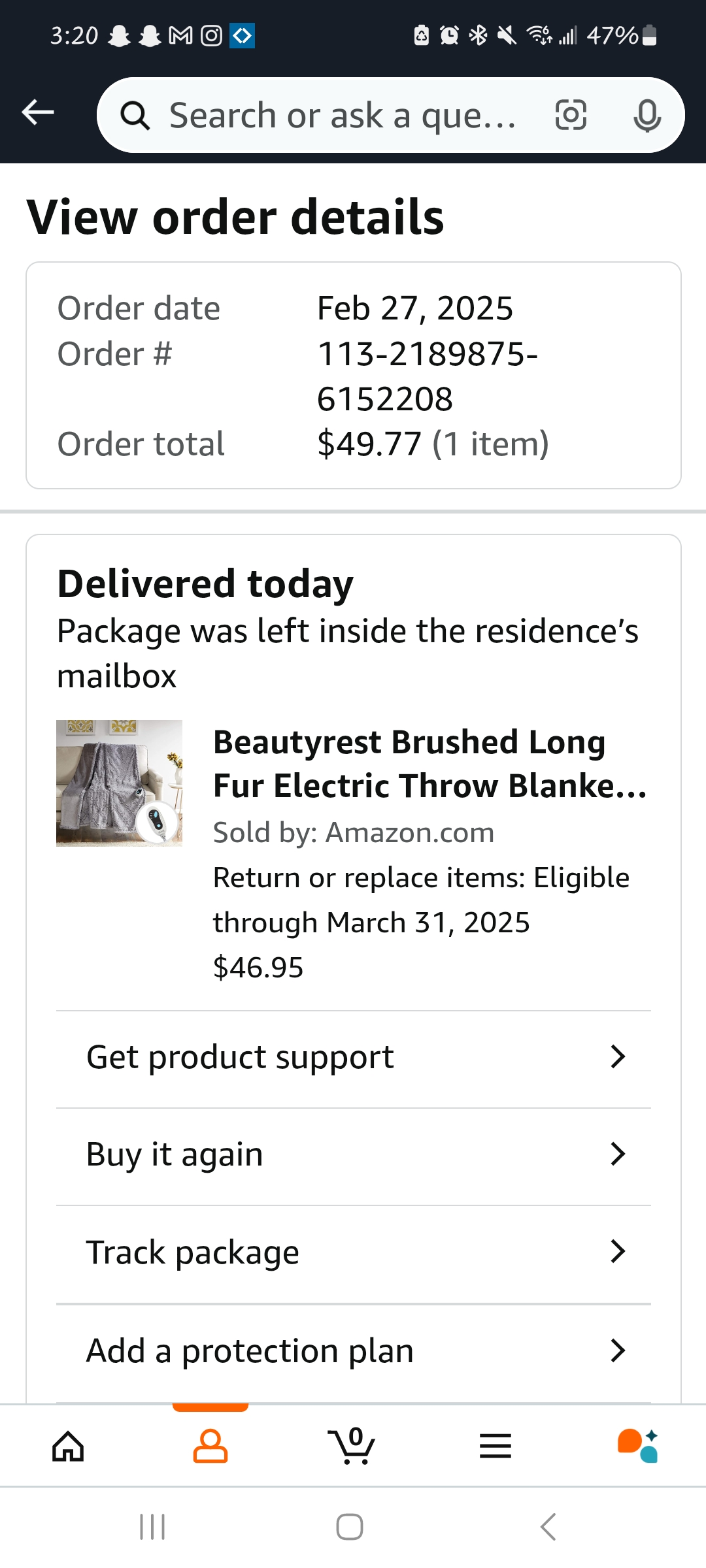Expand Track package chevron
This screenshot has height=1568, width=706.
pyautogui.click(x=618, y=1251)
